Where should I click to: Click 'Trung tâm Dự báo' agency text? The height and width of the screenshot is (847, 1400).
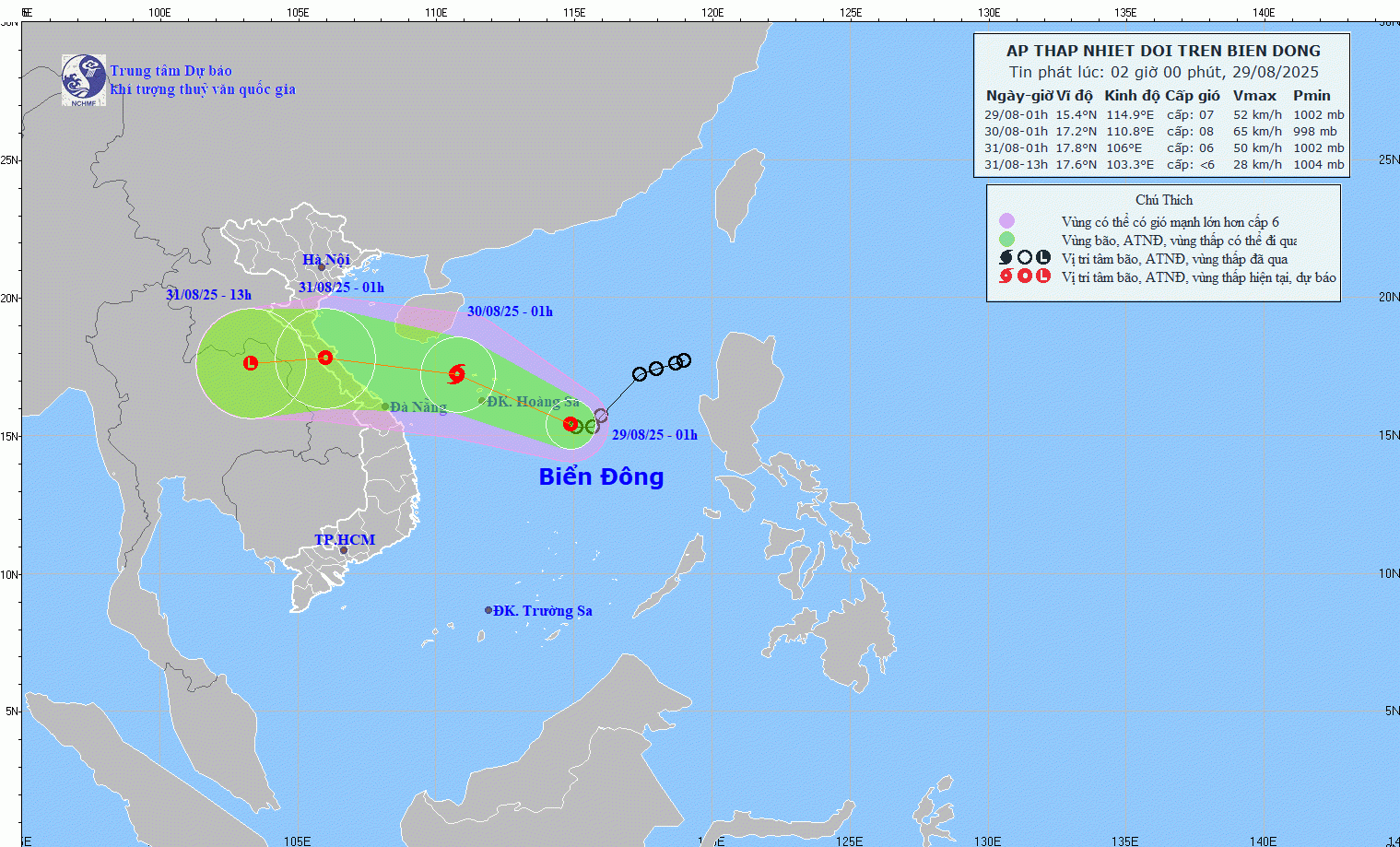click(x=171, y=71)
